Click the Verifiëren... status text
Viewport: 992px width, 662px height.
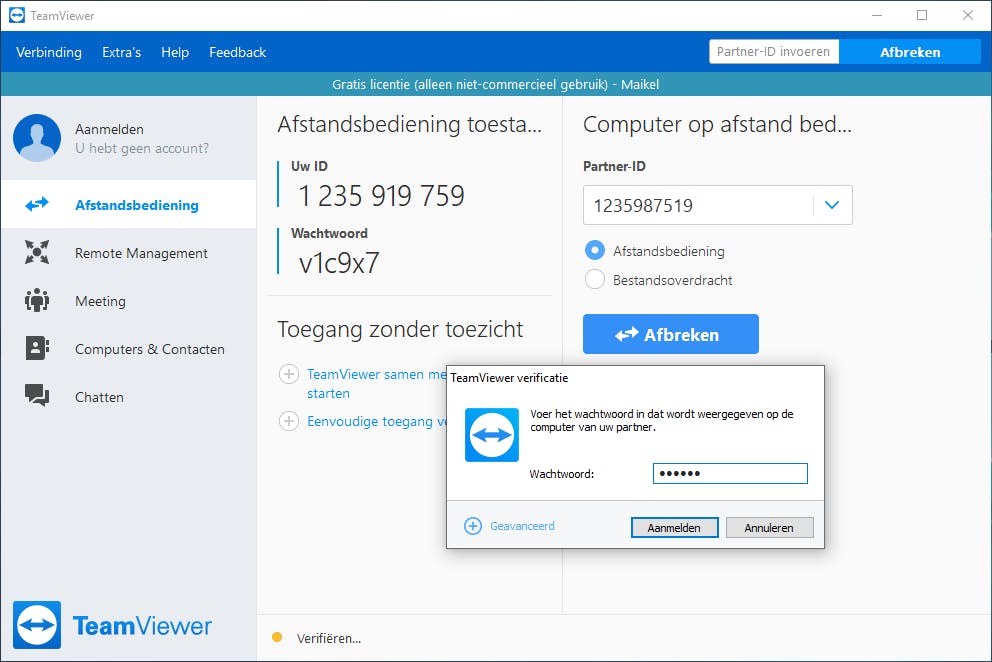(329, 638)
